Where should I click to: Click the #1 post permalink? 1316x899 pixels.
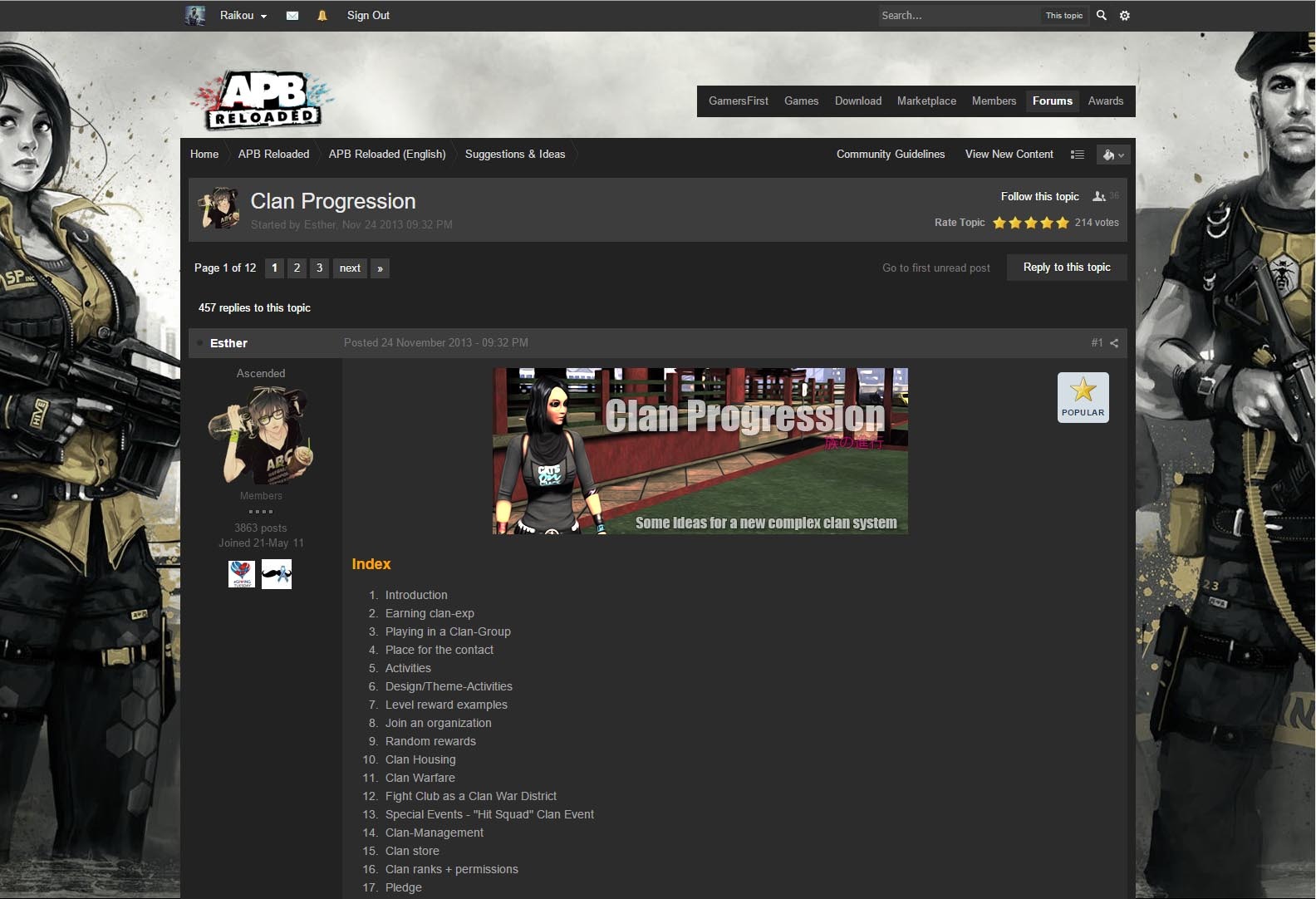1097,343
